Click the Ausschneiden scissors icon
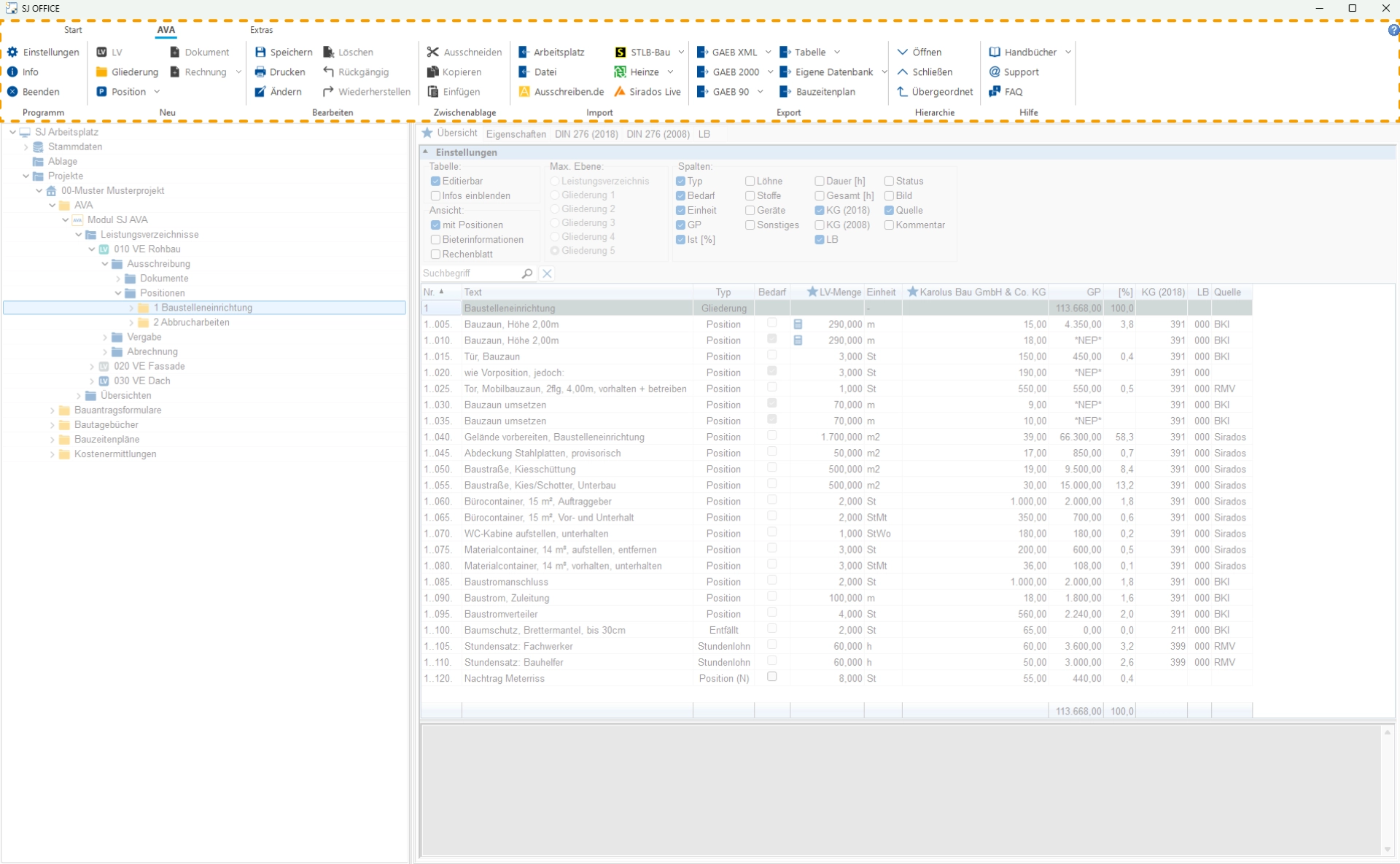The image size is (1400, 864). pos(433,52)
